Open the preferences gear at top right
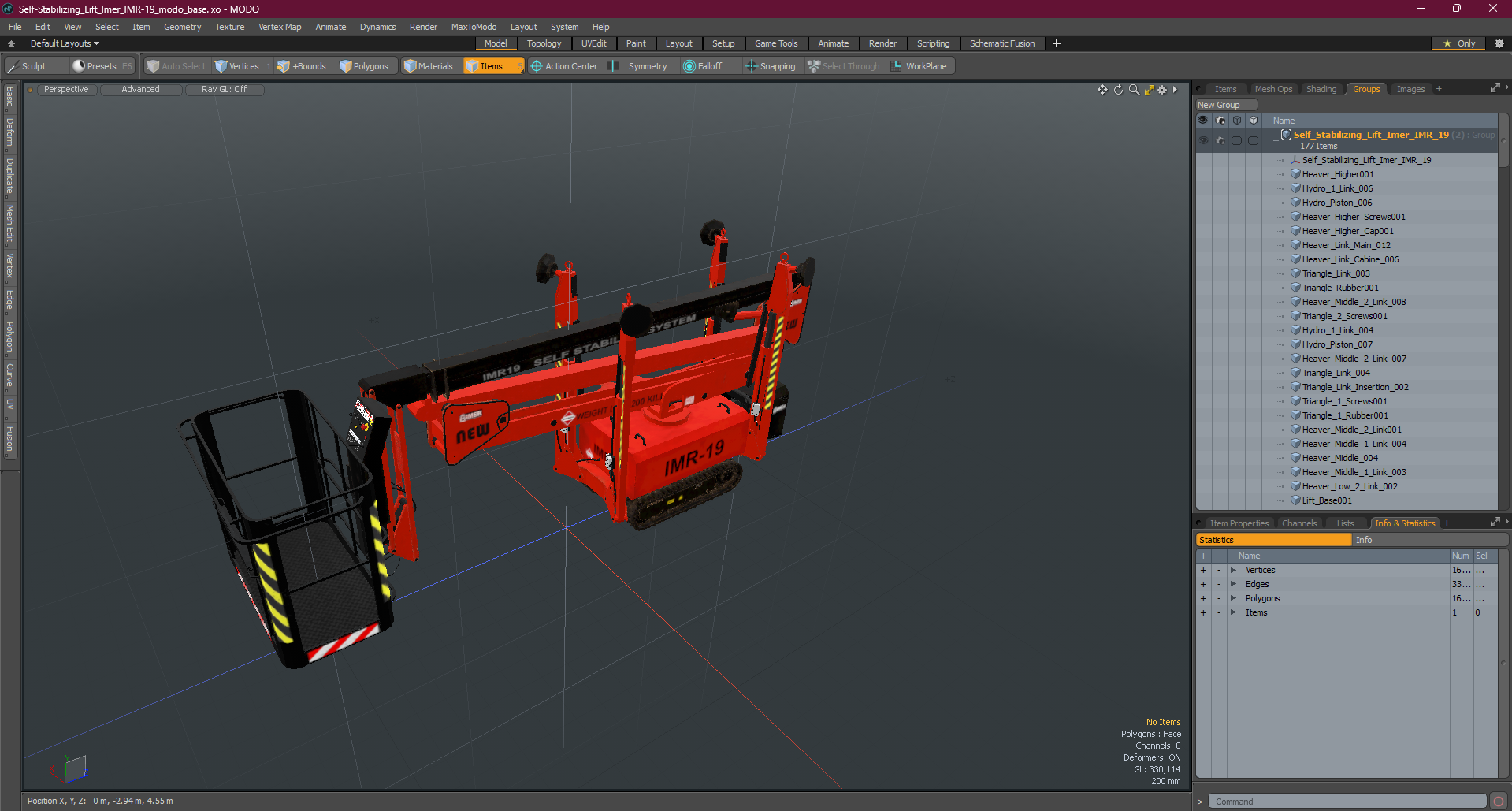The height and width of the screenshot is (811, 1512). click(x=1499, y=43)
